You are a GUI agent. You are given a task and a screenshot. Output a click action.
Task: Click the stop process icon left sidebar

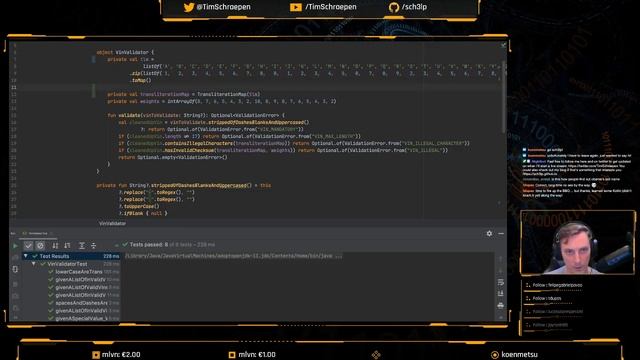coord(15,284)
